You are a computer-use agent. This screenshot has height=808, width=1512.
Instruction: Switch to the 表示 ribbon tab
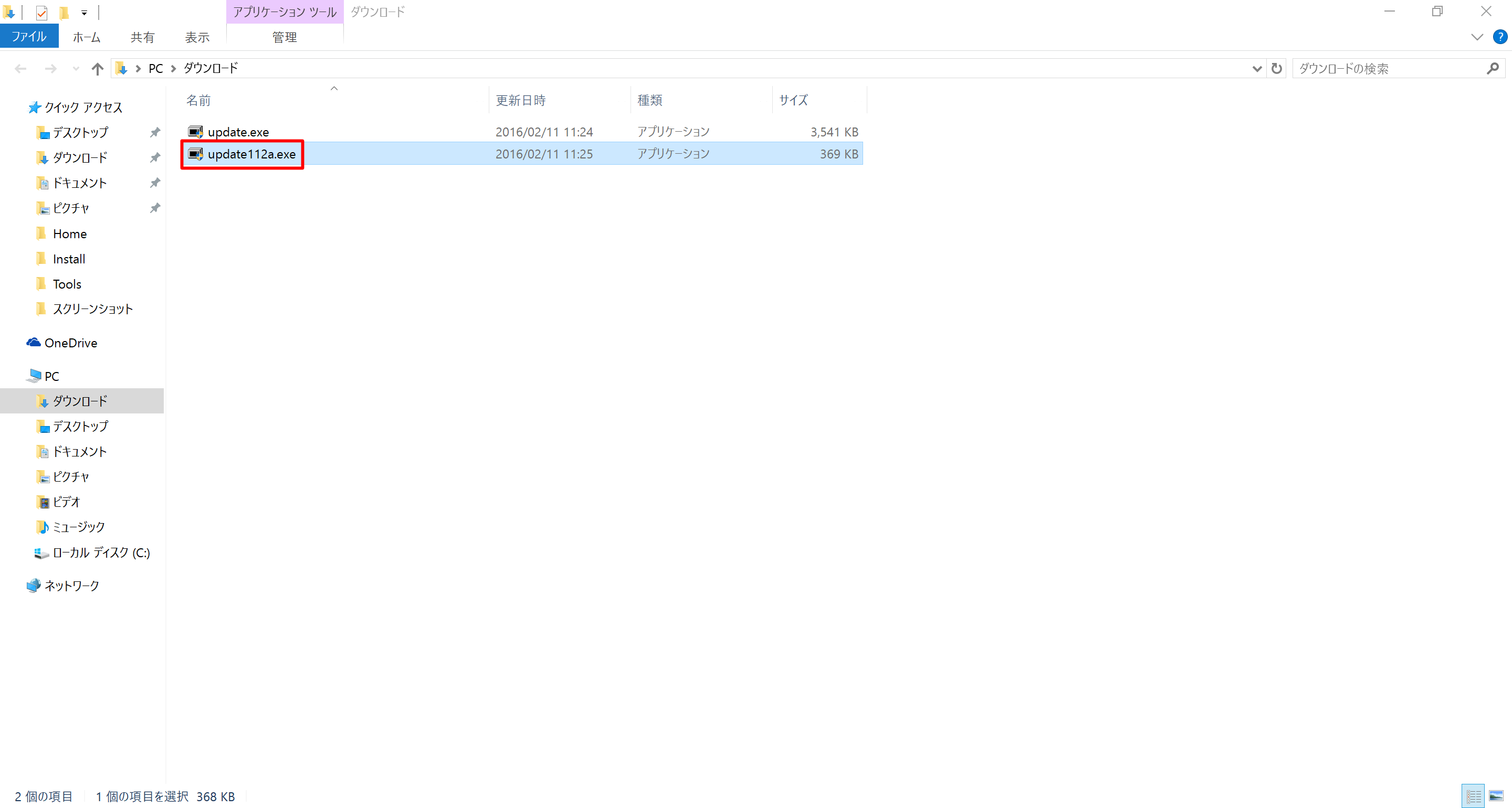[x=197, y=37]
